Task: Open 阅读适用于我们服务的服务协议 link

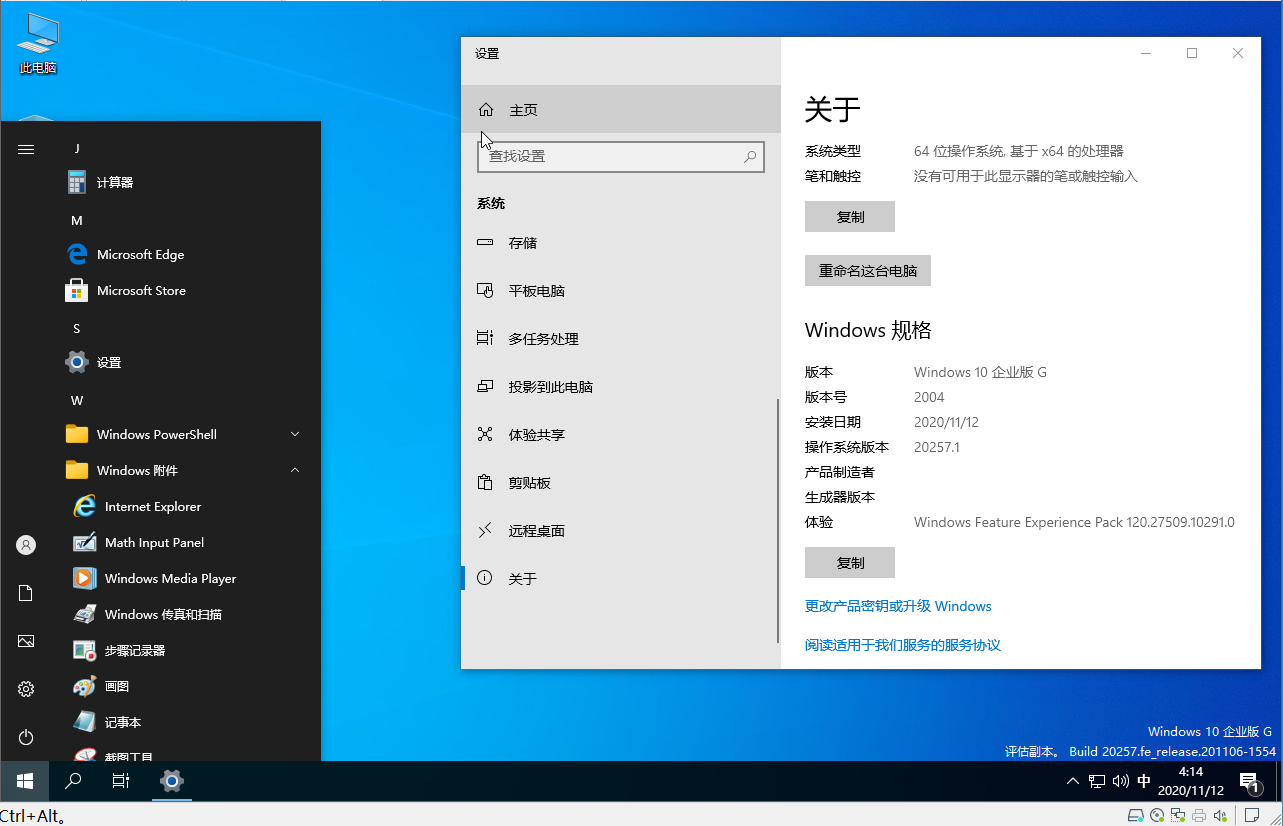Action: tap(903, 645)
